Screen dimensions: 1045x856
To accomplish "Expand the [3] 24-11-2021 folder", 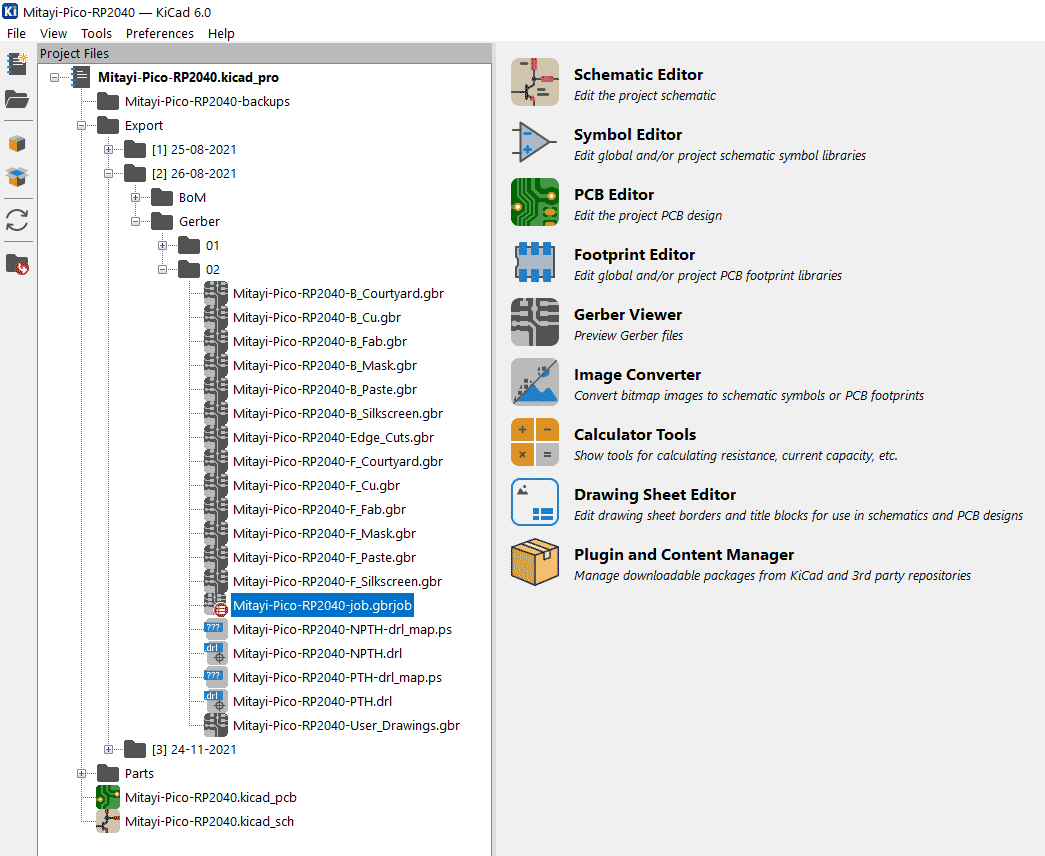I will [108, 749].
